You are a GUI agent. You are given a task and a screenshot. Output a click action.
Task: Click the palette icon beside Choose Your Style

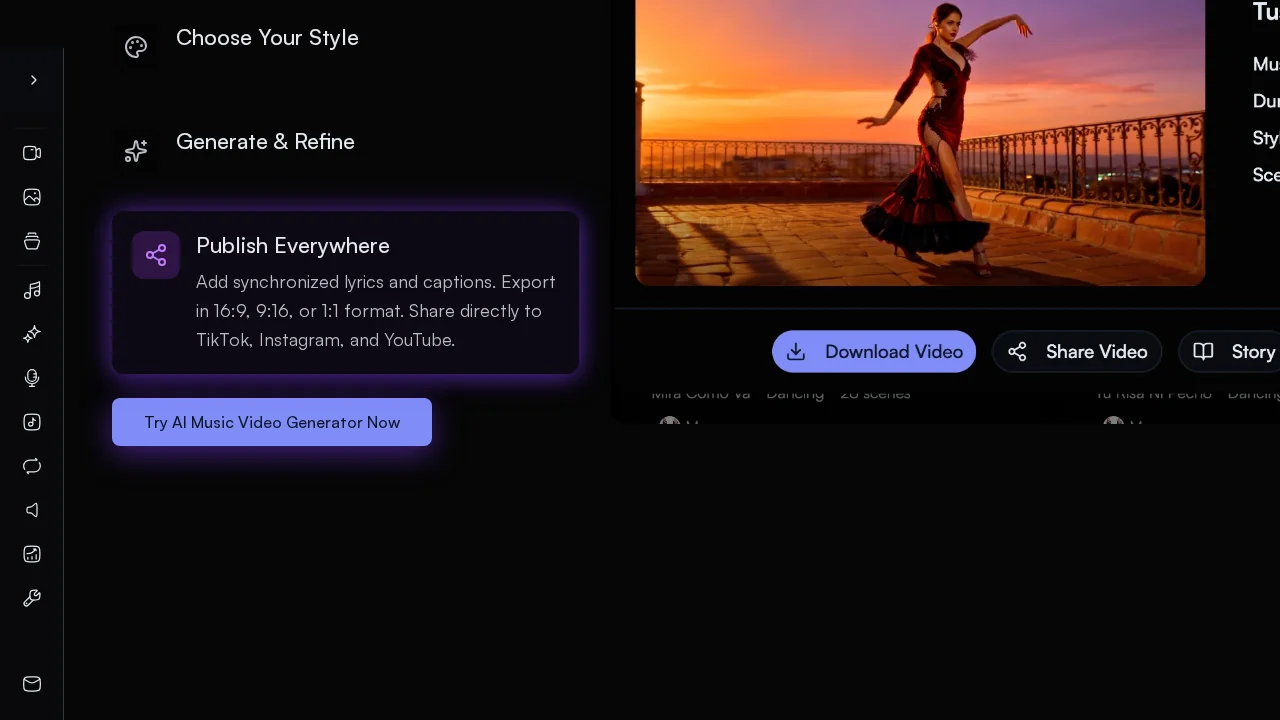pyautogui.click(x=136, y=47)
